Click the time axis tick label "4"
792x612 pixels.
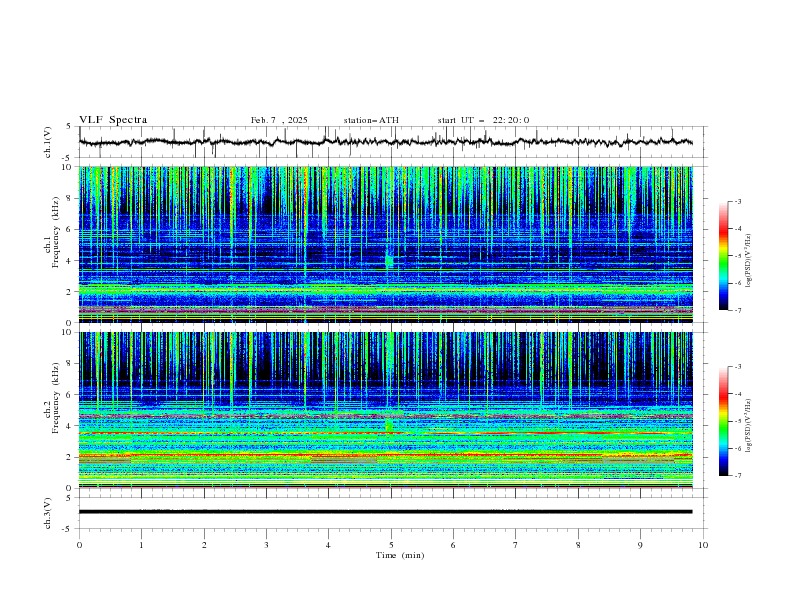click(x=328, y=545)
